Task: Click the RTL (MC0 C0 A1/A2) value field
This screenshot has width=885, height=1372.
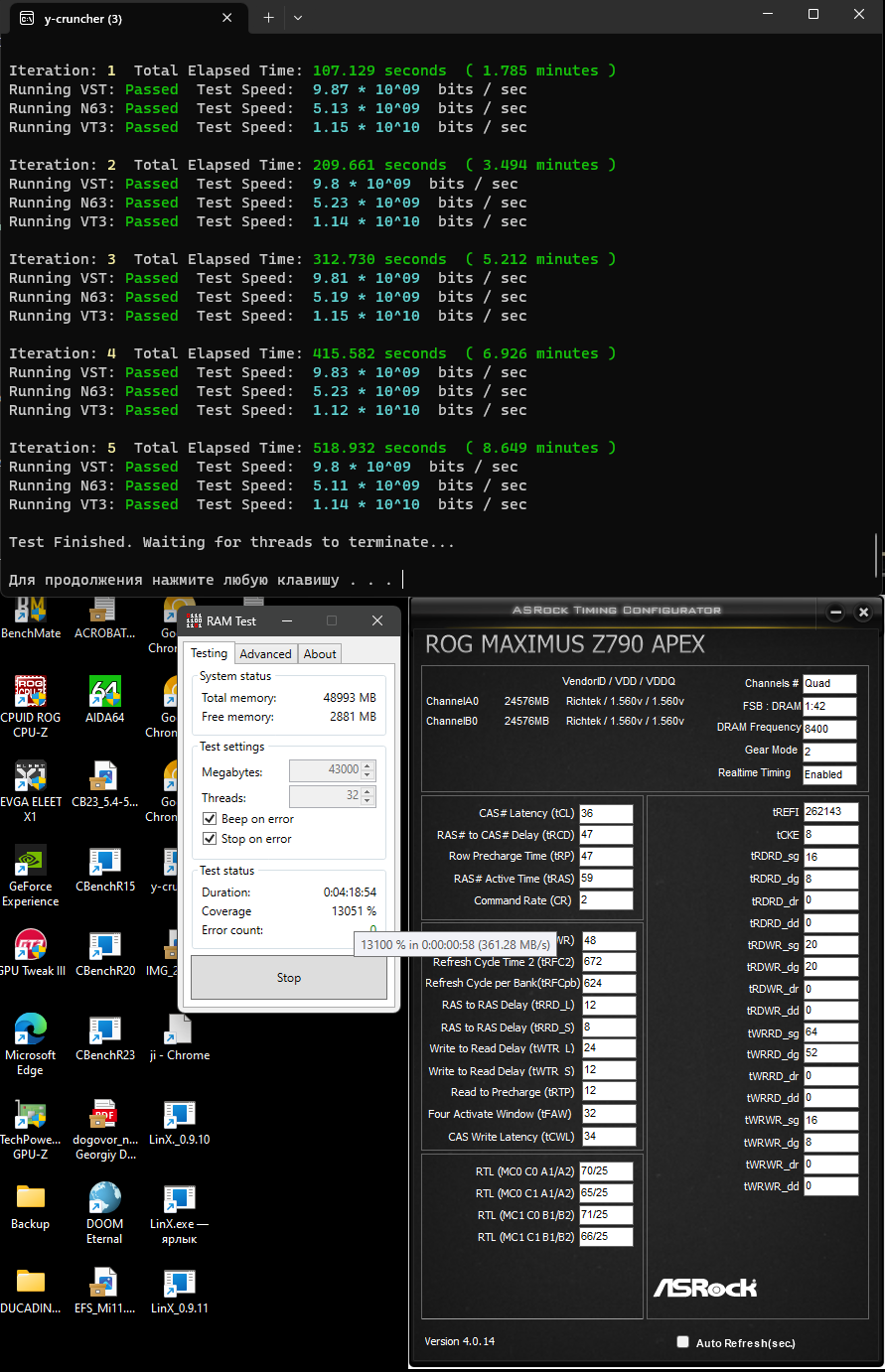Action: [606, 1172]
